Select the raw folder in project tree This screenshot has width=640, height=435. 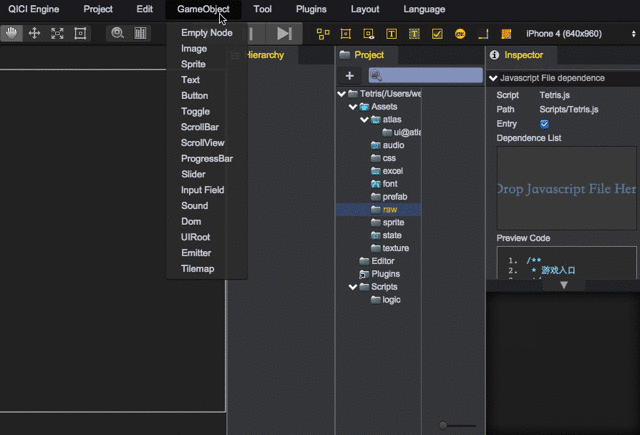click(x=390, y=210)
